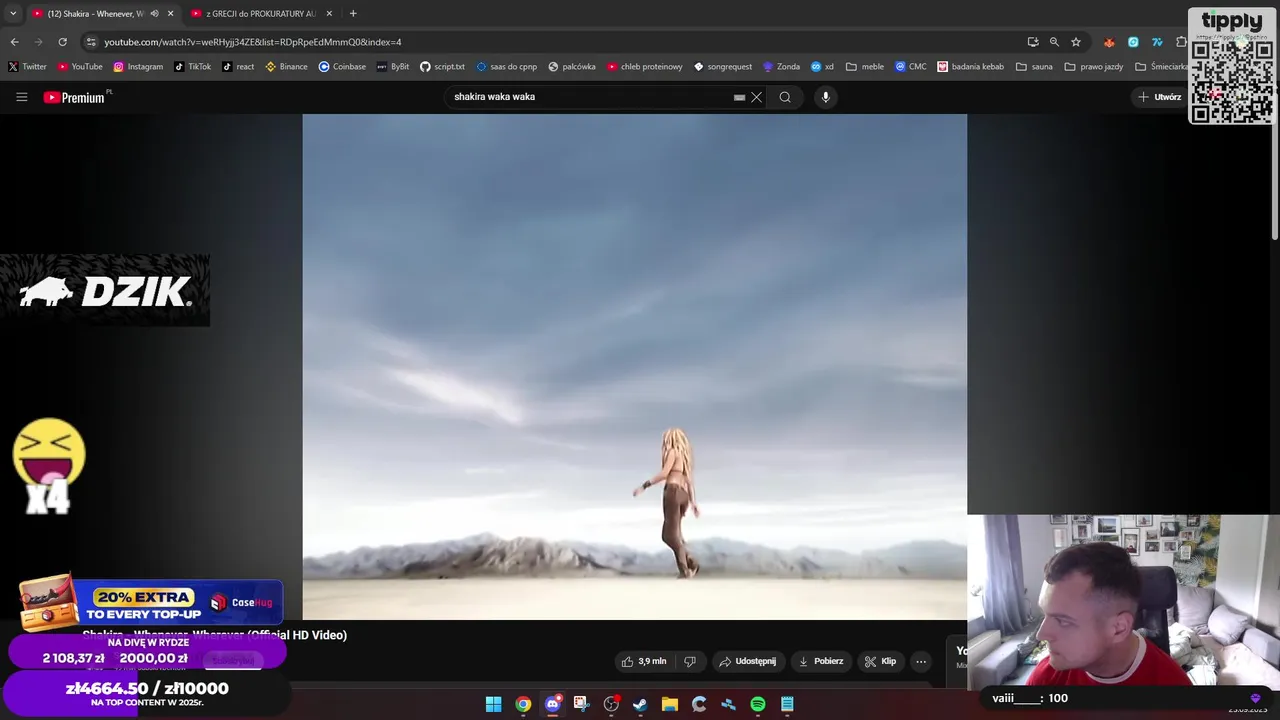
Task: Open Discord from the taskbar
Action: pos(553,704)
